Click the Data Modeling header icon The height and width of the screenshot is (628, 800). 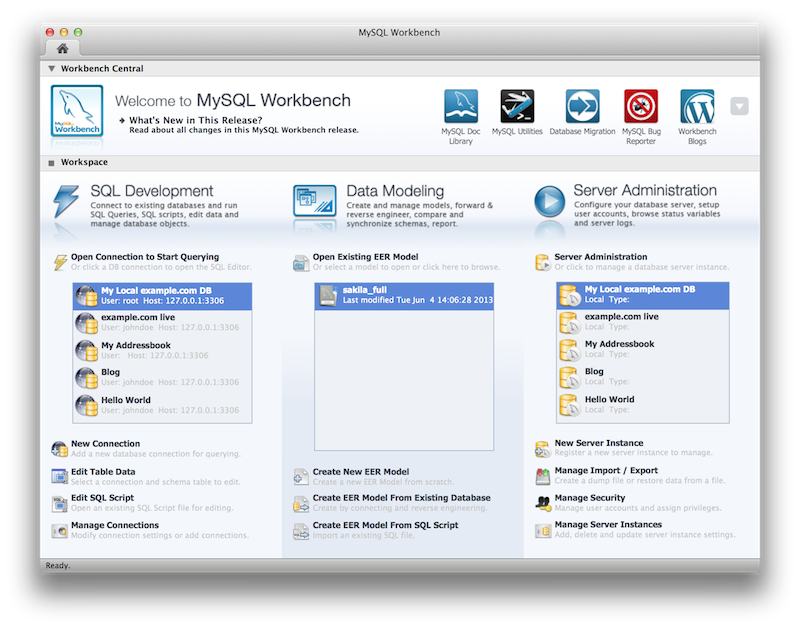[x=314, y=201]
